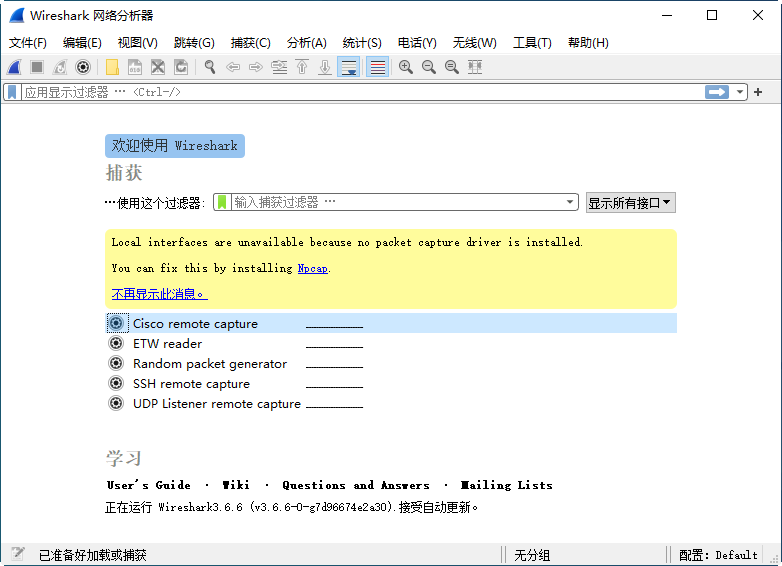Click the go to specific packet icon

coord(279,67)
